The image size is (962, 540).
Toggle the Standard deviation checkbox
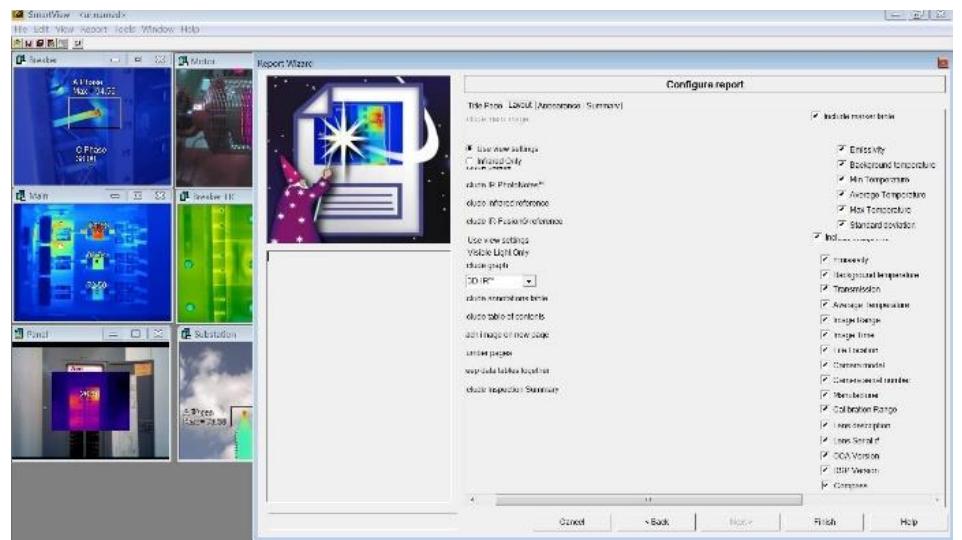(x=842, y=224)
